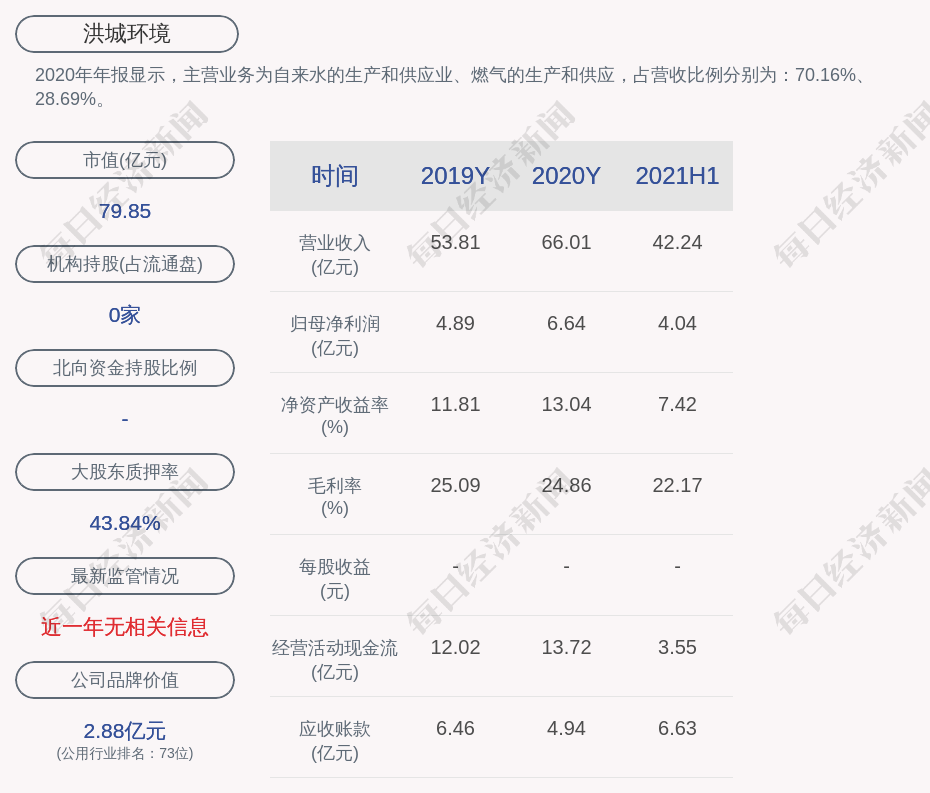The height and width of the screenshot is (793, 930).
Task: Click the 洪城环境 company name pill
Action: pos(127,34)
